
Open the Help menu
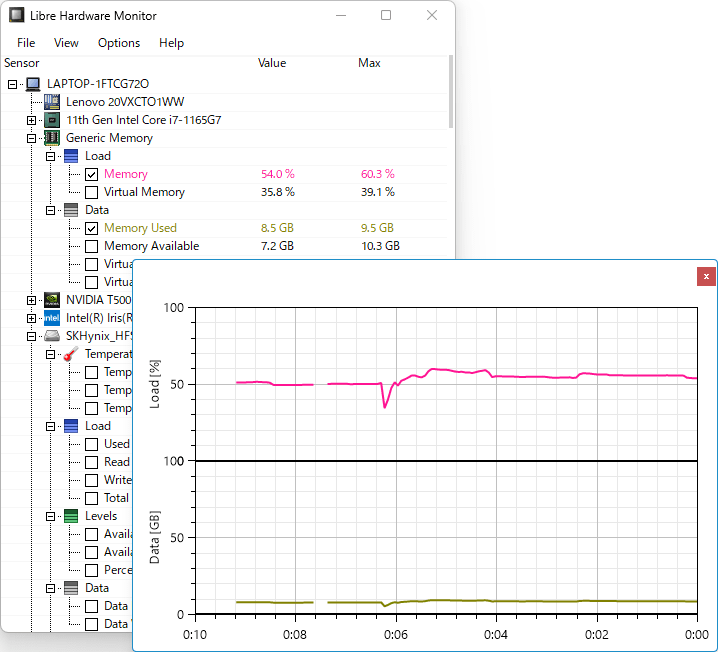pos(171,43)
